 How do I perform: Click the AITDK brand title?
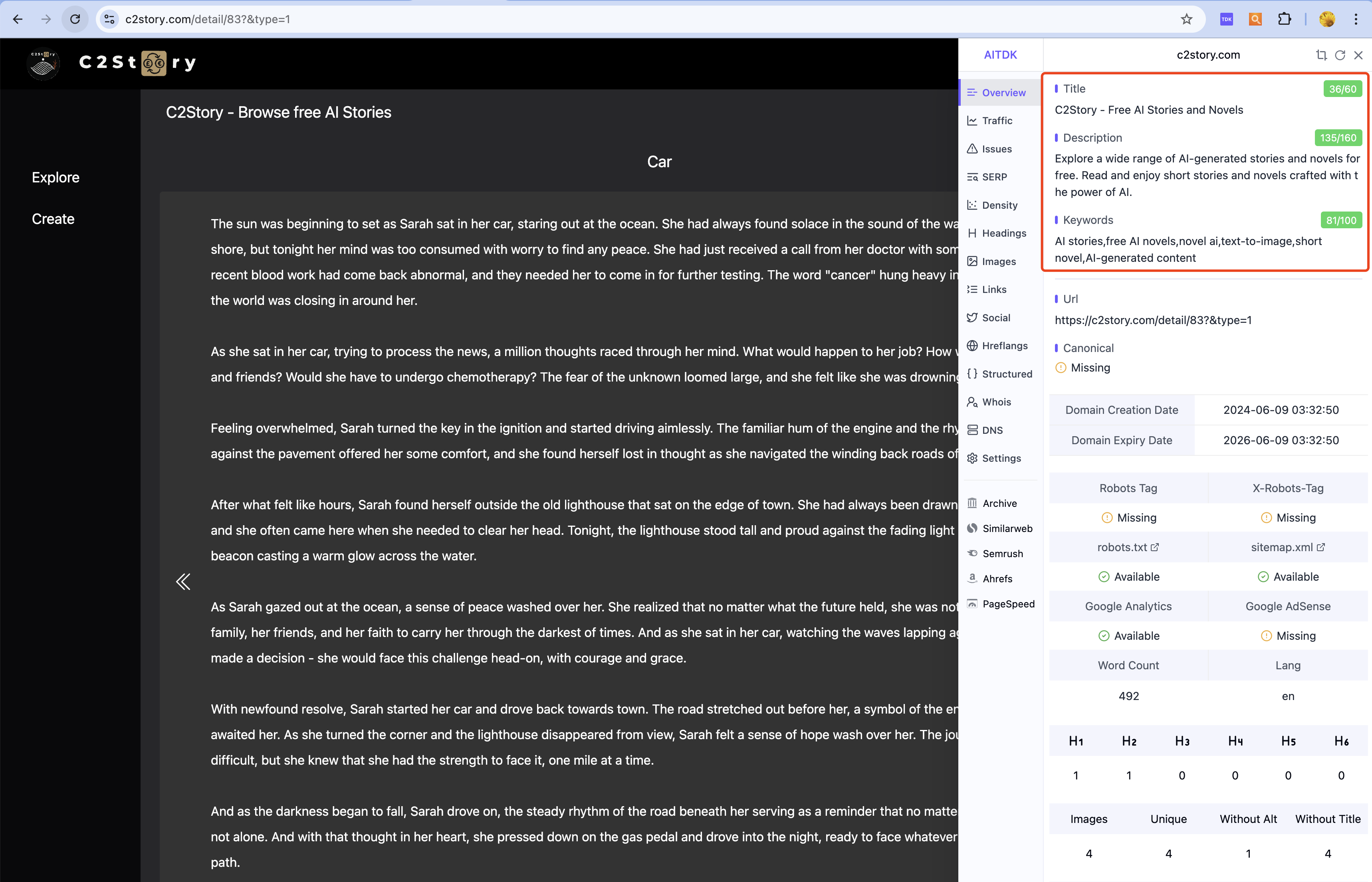1000,55
